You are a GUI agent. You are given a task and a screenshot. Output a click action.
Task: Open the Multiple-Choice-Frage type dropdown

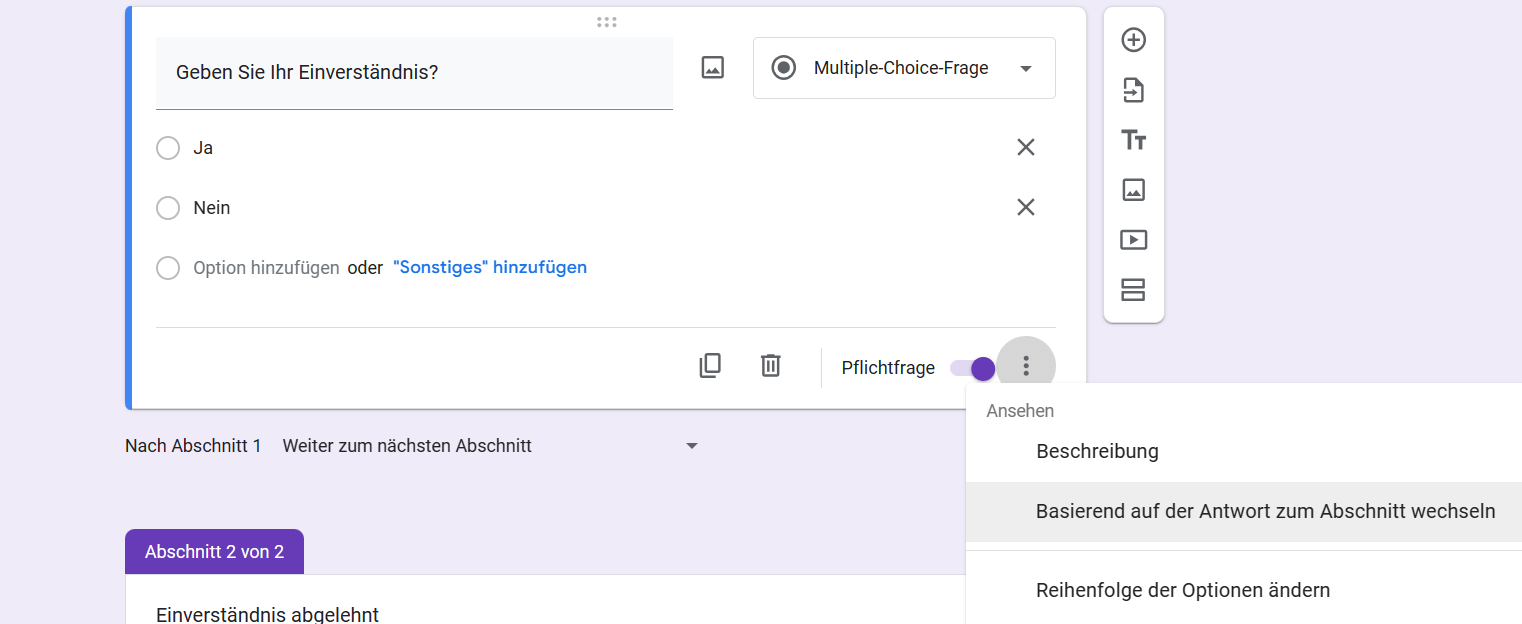[903, 68]
